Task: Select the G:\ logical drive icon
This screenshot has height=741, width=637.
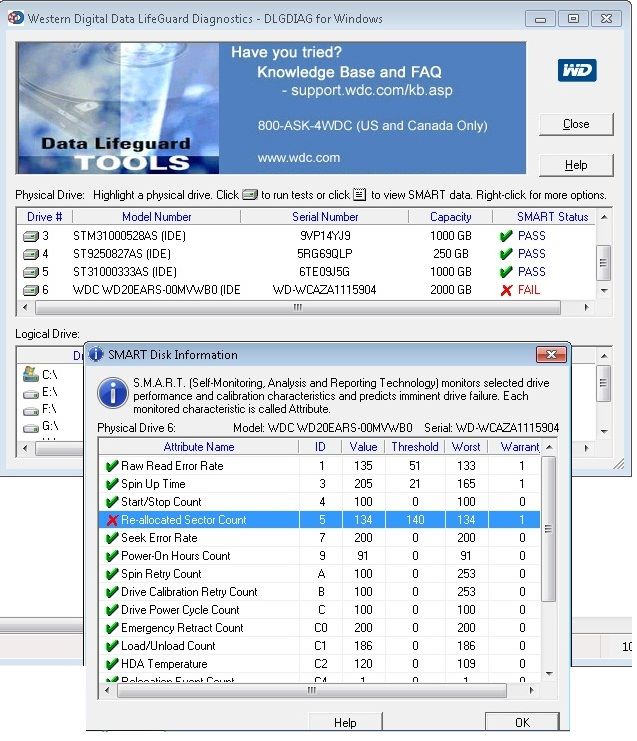Action: click(x=31, y=428)
